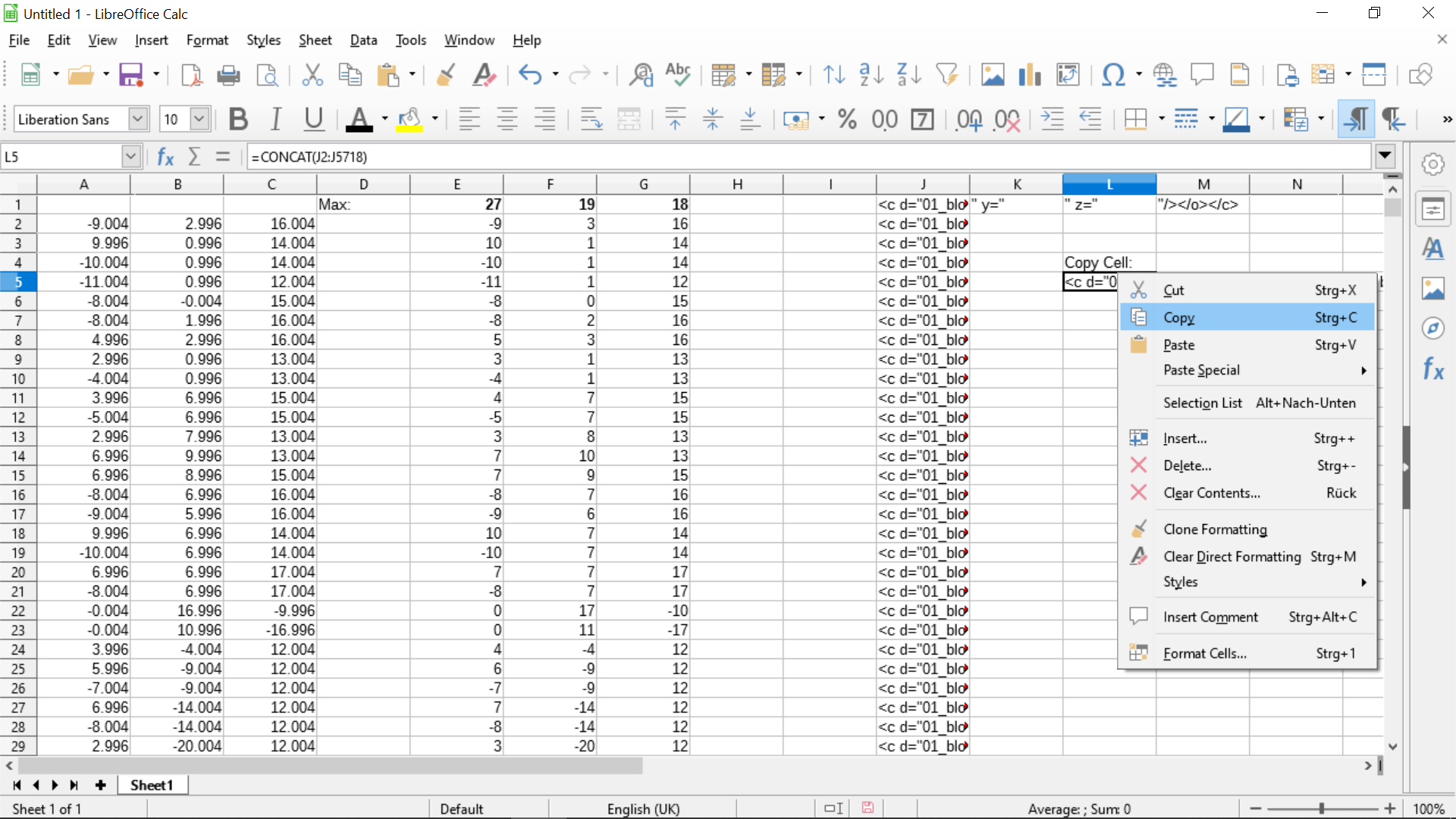Open the Function Wizard icon
Screen dimensions: 1456x819
[165, 157]
